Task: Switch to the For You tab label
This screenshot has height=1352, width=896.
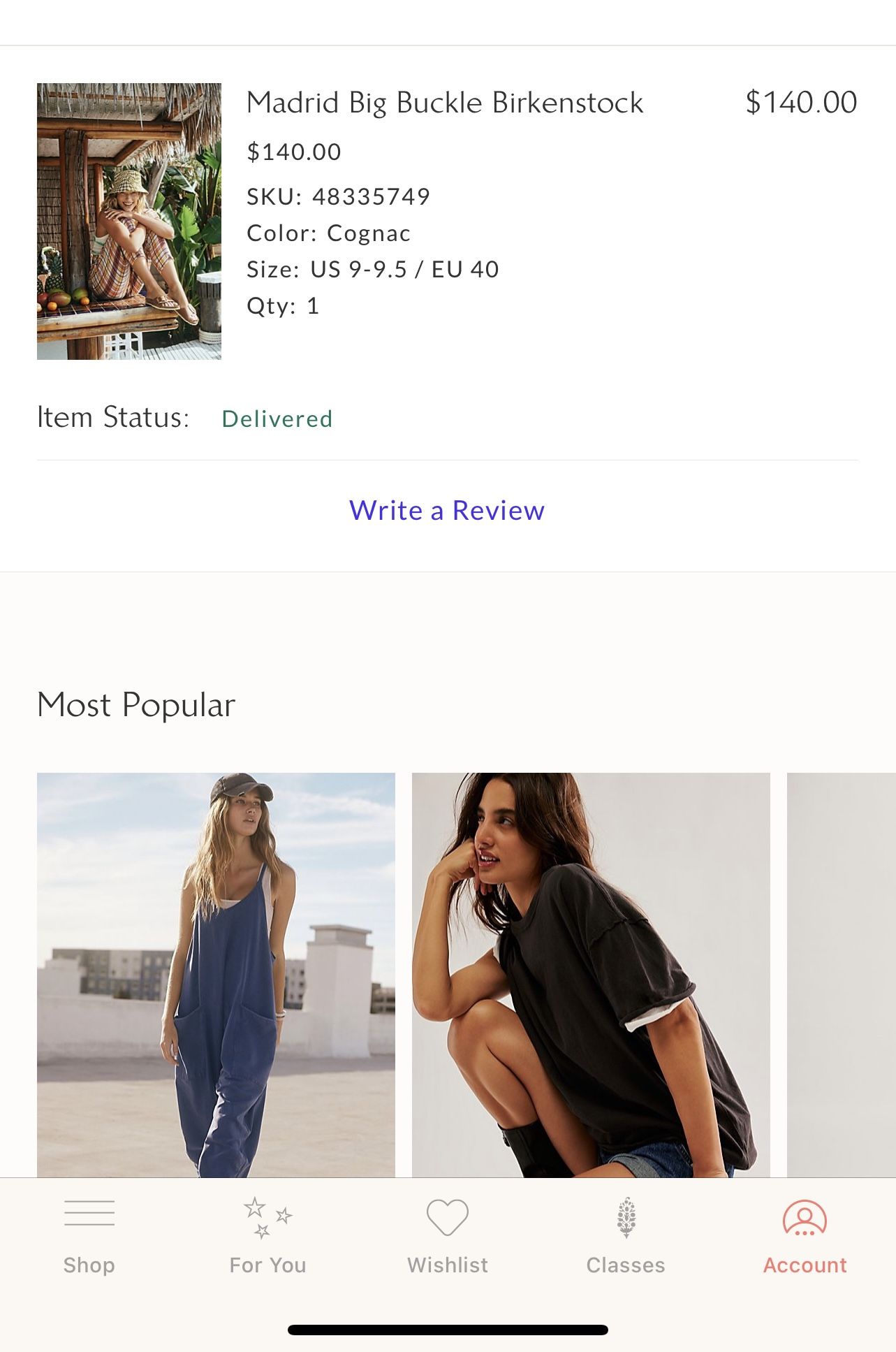Action: pos(267,1265)
